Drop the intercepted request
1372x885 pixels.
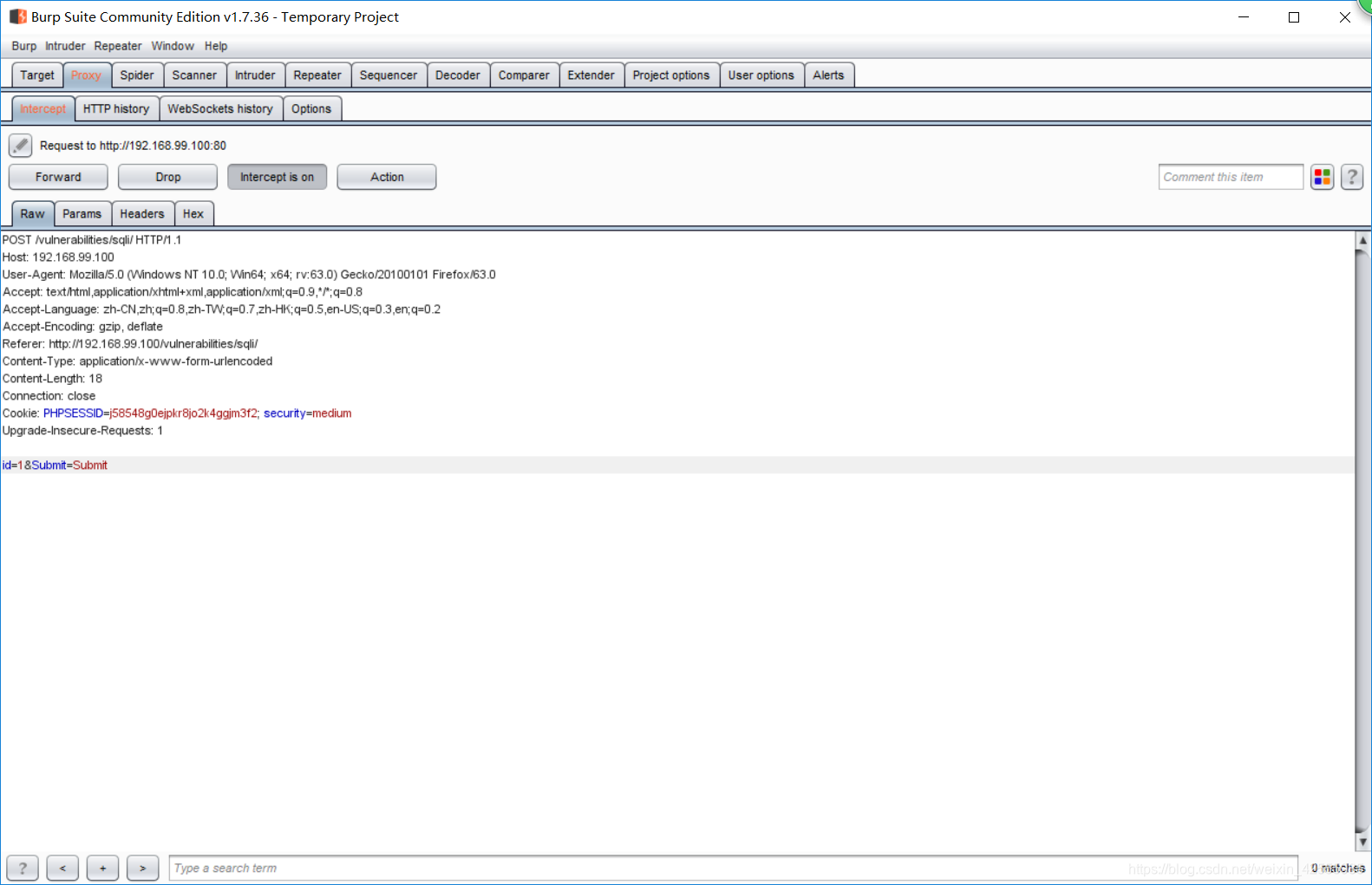click(x=167, y=177)
